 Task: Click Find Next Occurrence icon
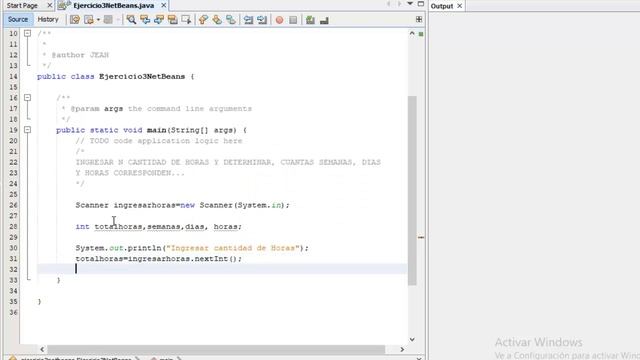159,20
